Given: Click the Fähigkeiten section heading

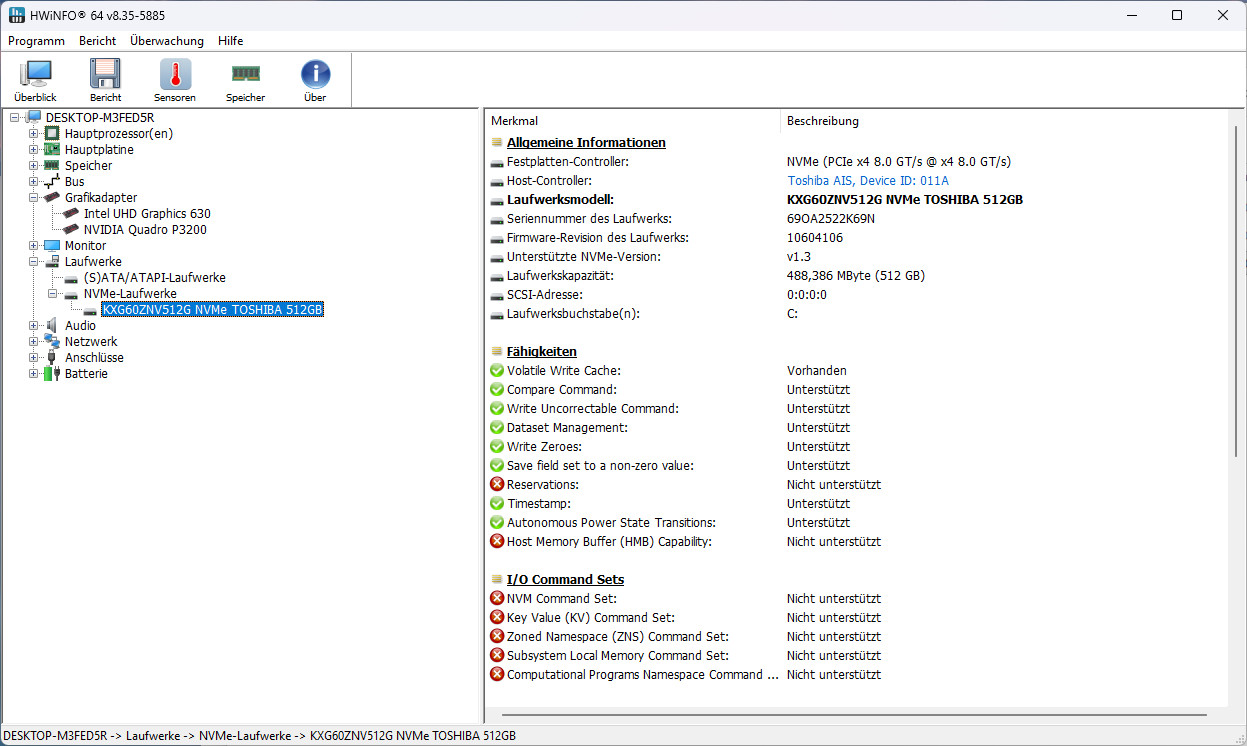Looking at the screenshot, I should (x=541, y=352).
